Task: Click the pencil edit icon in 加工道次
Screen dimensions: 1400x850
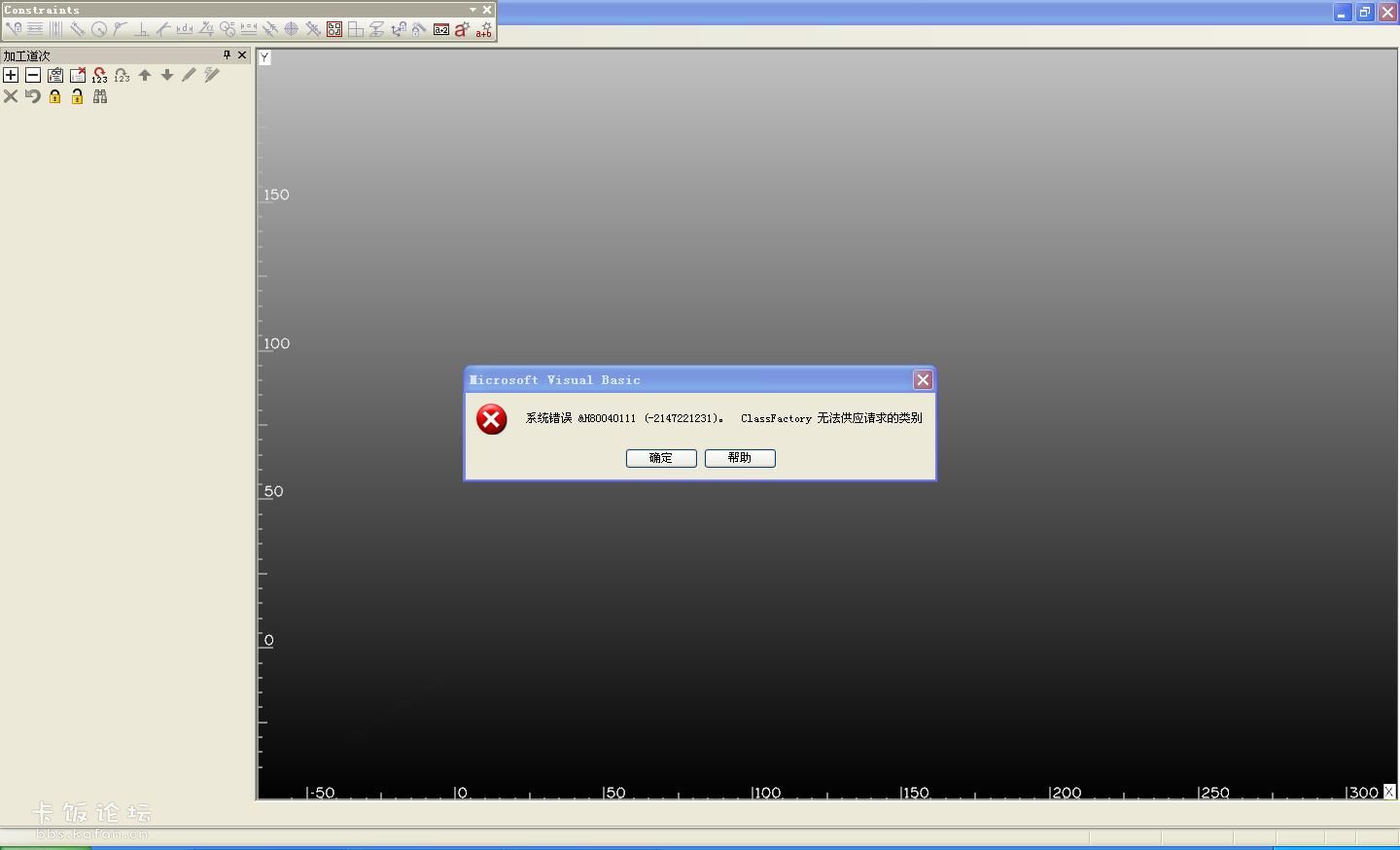Action: pos(190,75)
